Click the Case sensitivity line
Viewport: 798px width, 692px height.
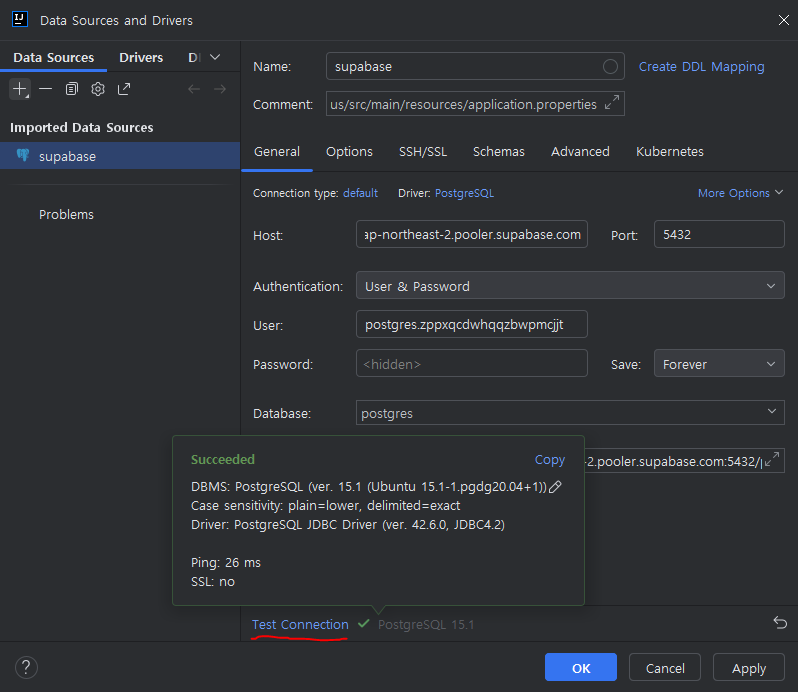pyautogui.click(x=325, y=505)
